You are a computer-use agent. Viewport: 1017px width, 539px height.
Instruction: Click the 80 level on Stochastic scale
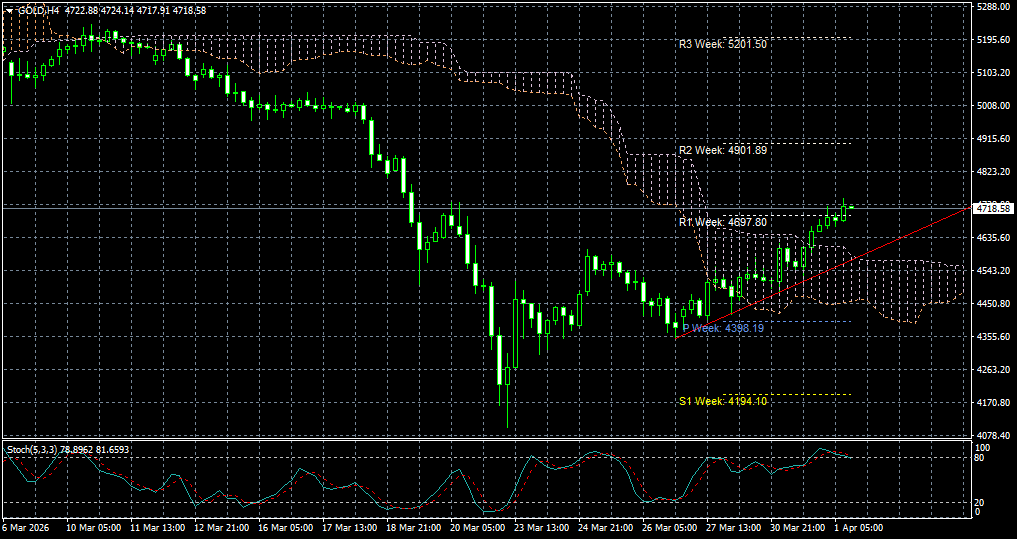[x=981, y=458]
